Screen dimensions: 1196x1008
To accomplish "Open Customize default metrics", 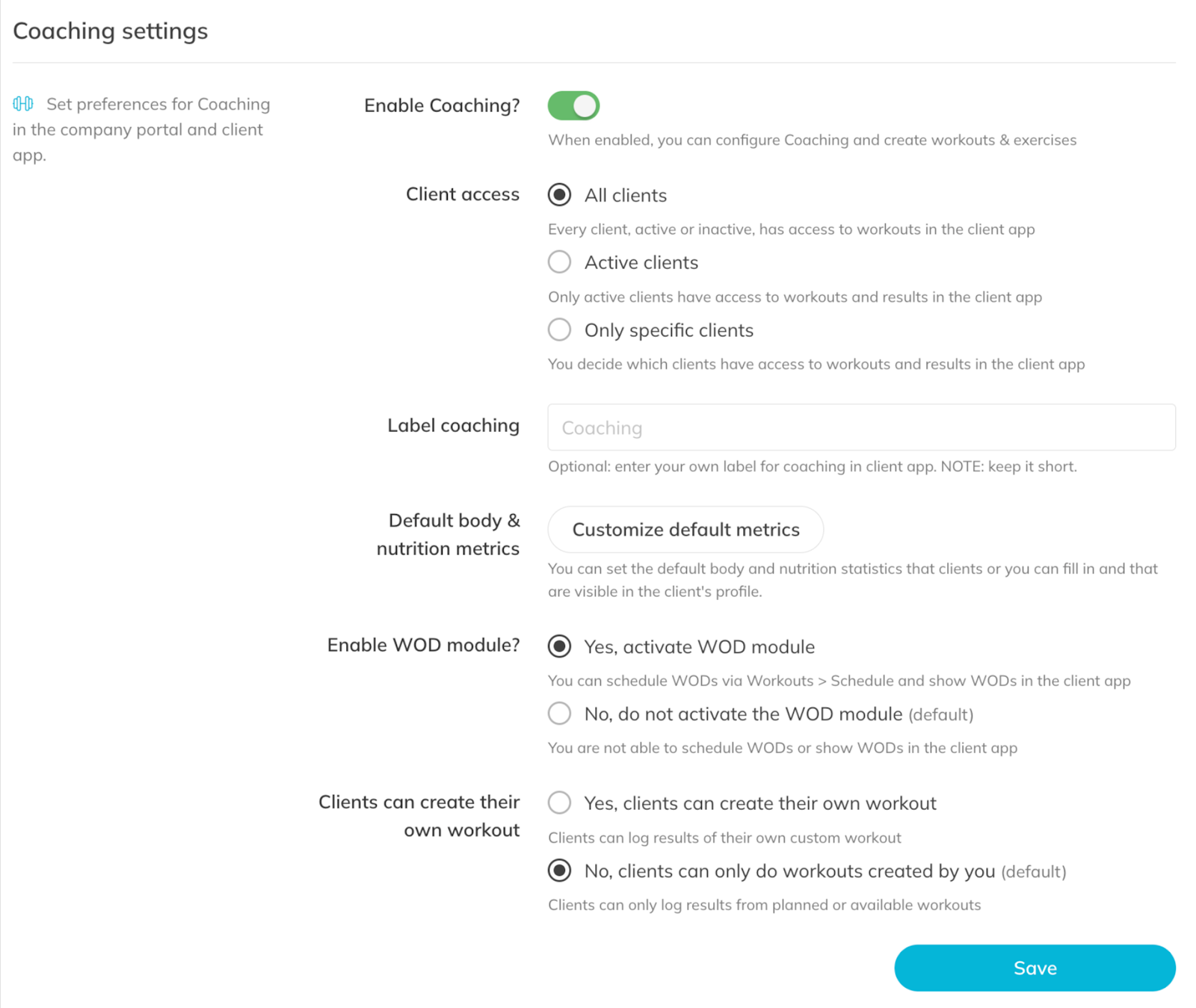I will 685,530.
